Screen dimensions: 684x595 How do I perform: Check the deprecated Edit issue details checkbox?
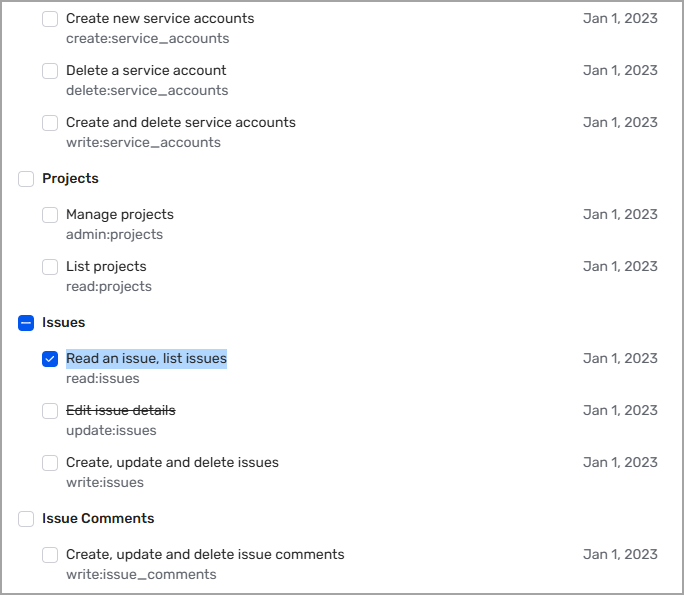[50, 411]
